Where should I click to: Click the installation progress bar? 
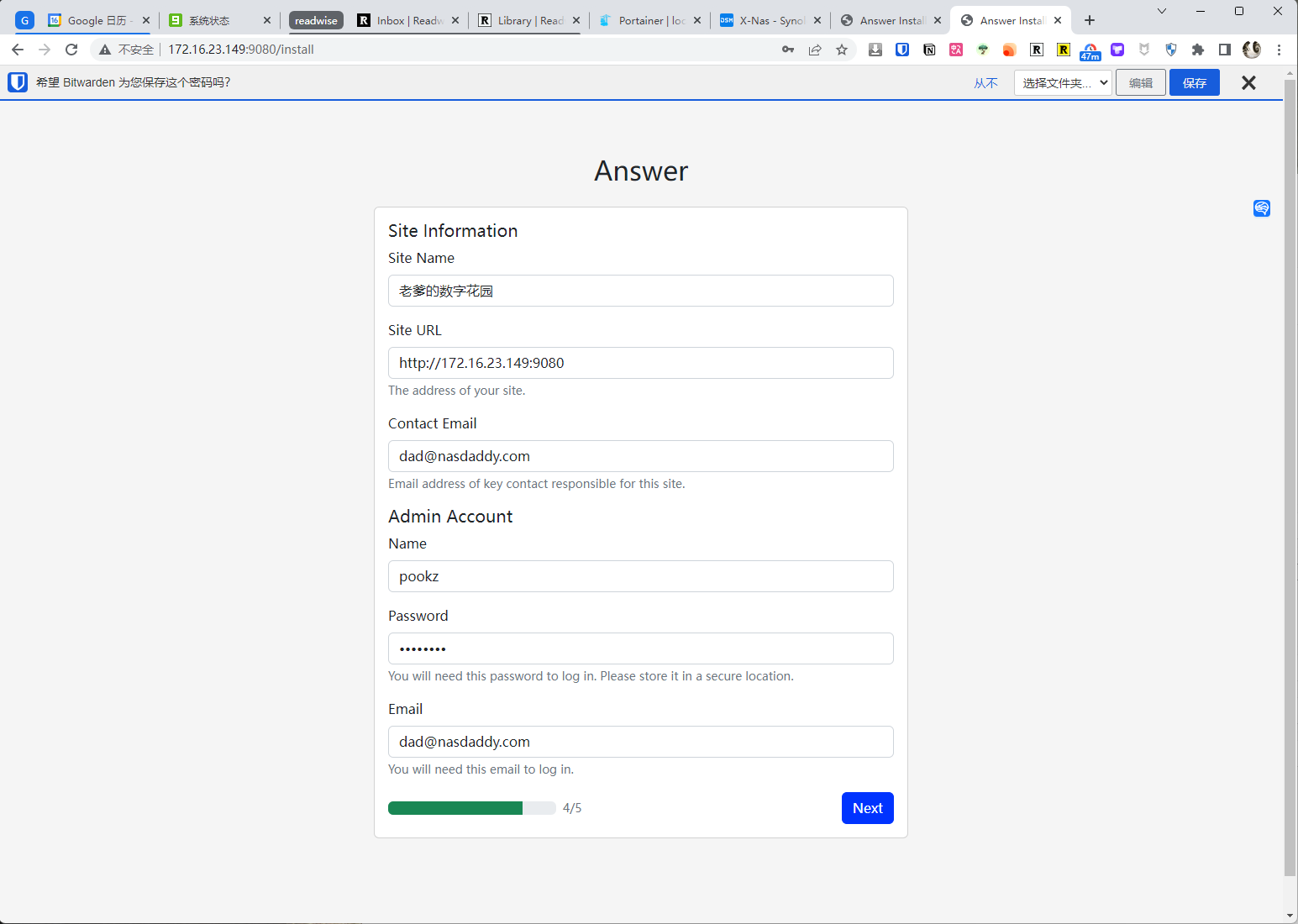[x=471, y=808]
